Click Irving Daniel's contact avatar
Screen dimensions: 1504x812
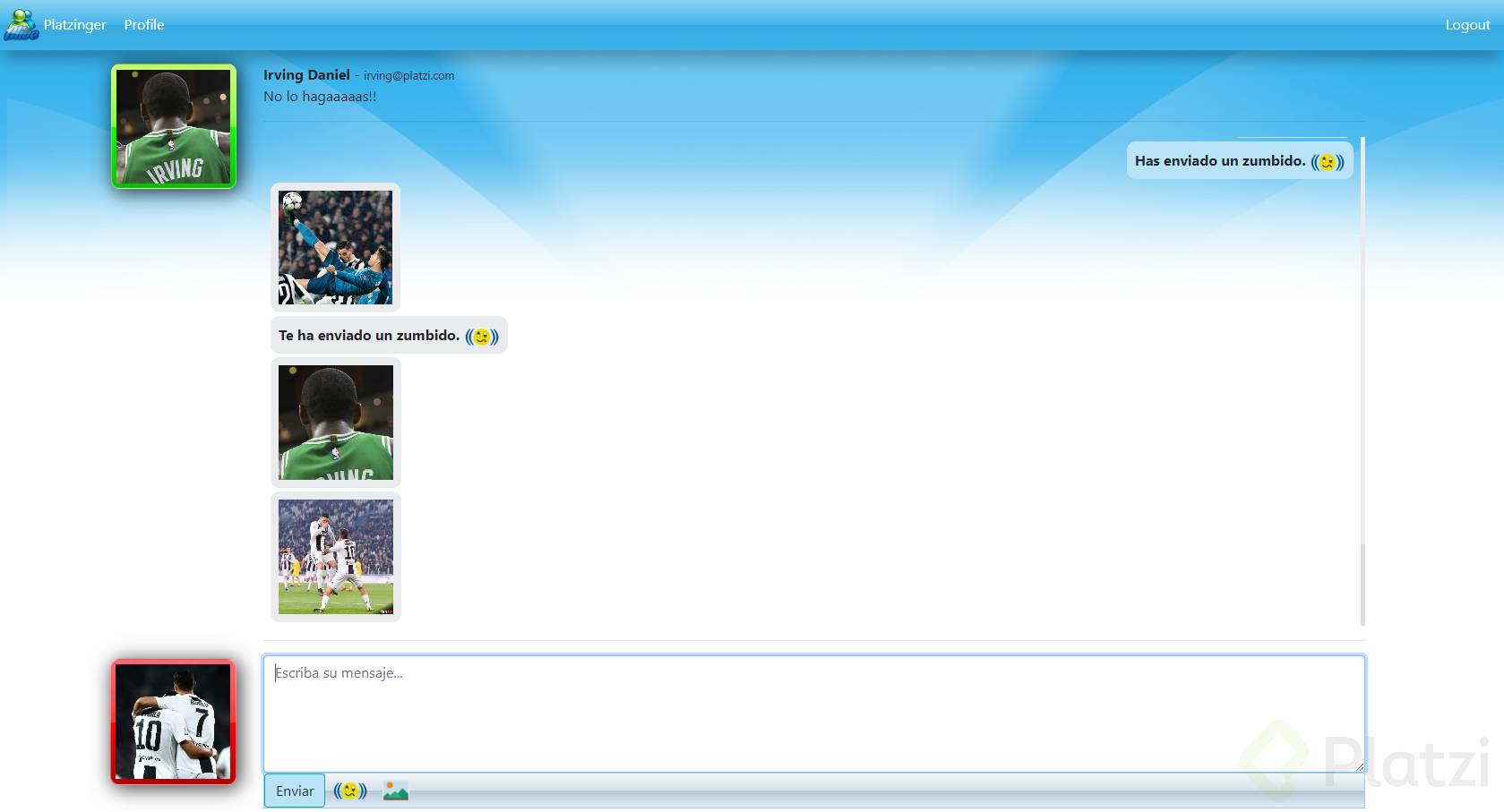tap(174, 126)
